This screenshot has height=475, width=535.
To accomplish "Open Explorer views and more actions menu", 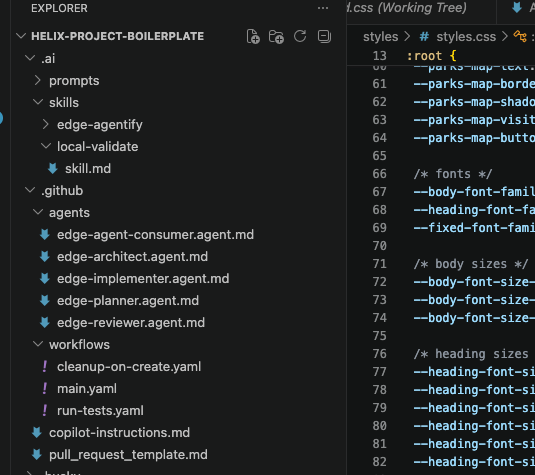I will [323, 8].
